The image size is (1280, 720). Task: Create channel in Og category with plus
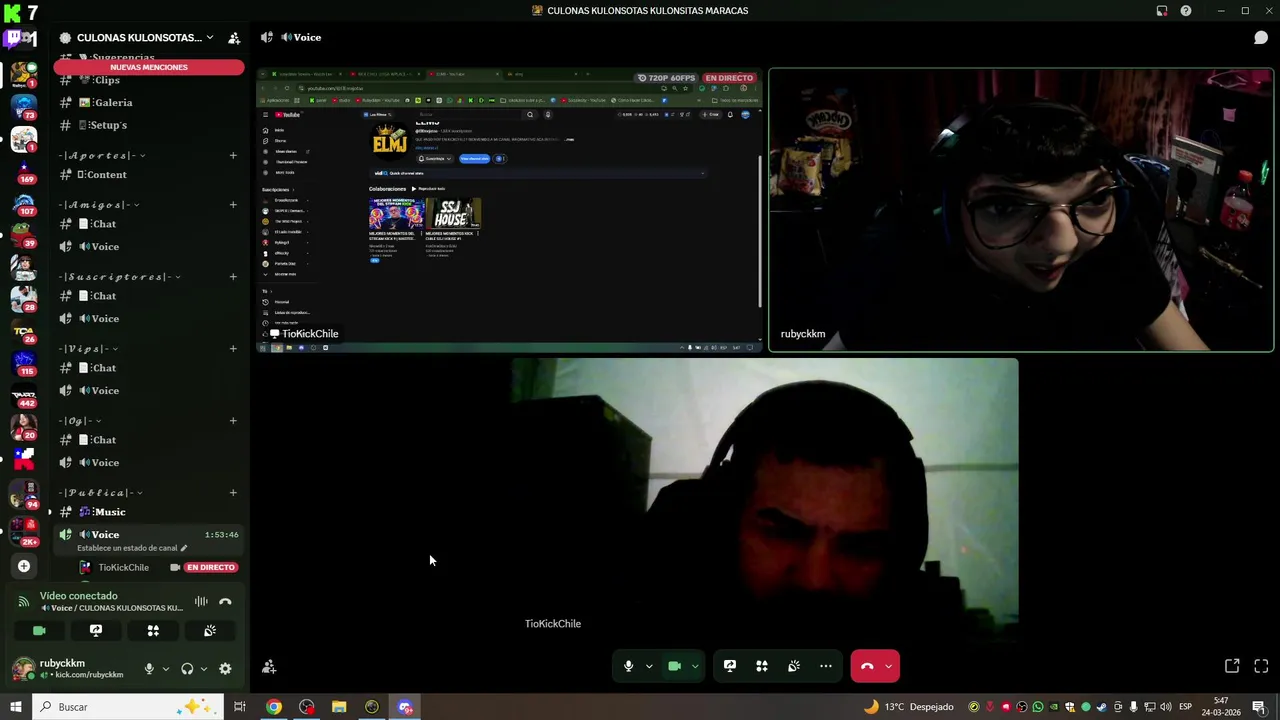[x=233, y=421]
